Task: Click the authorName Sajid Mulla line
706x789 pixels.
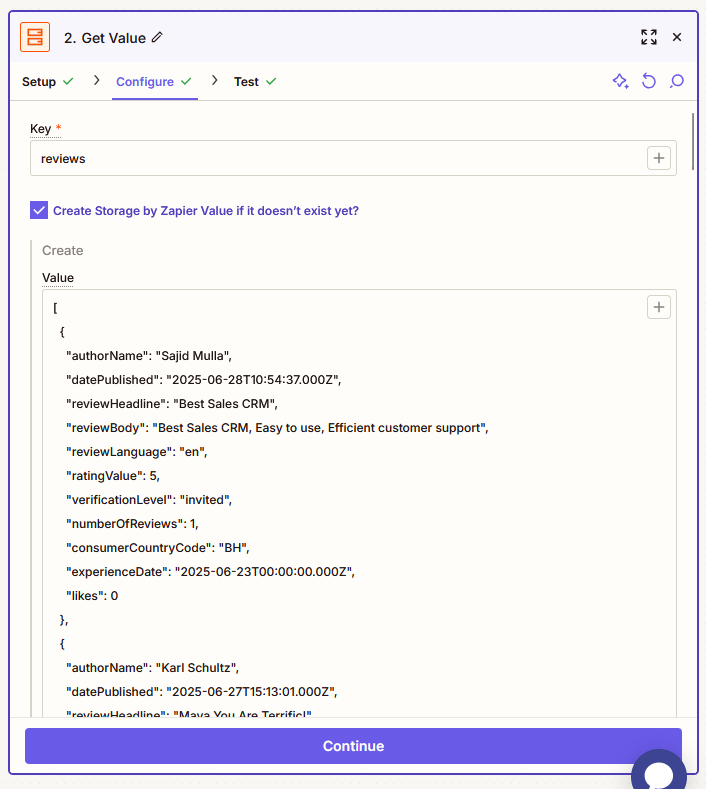Action: [149, 356]
